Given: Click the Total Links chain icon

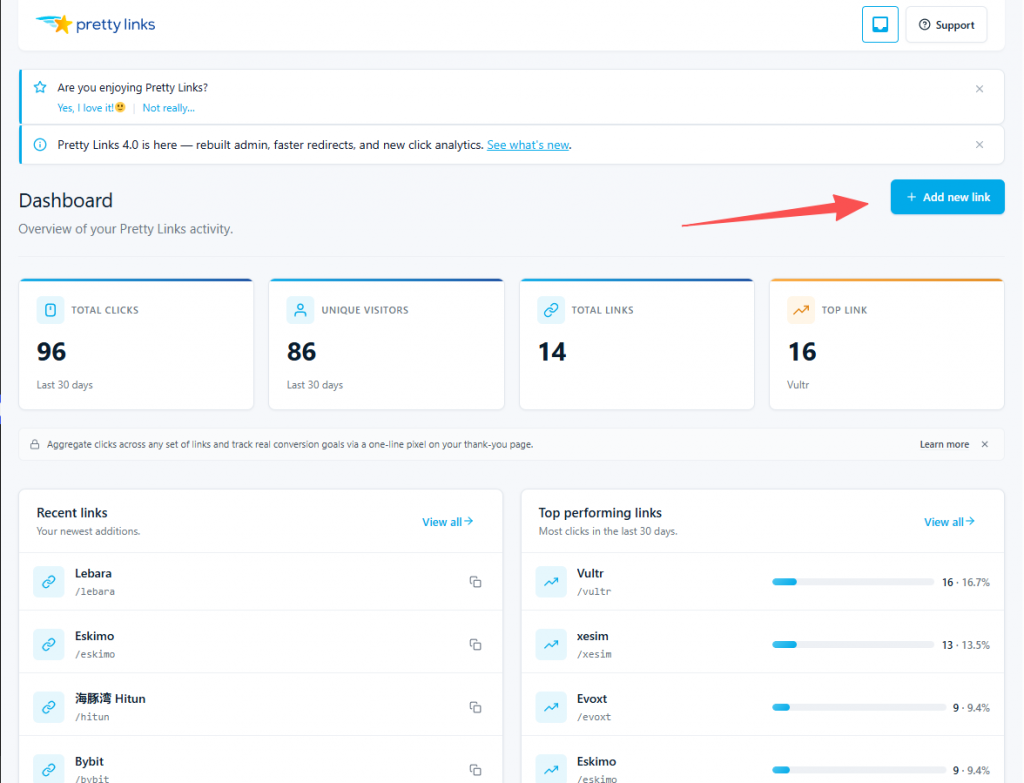Looking at the screenshot, I should click(x=551, y=310).
